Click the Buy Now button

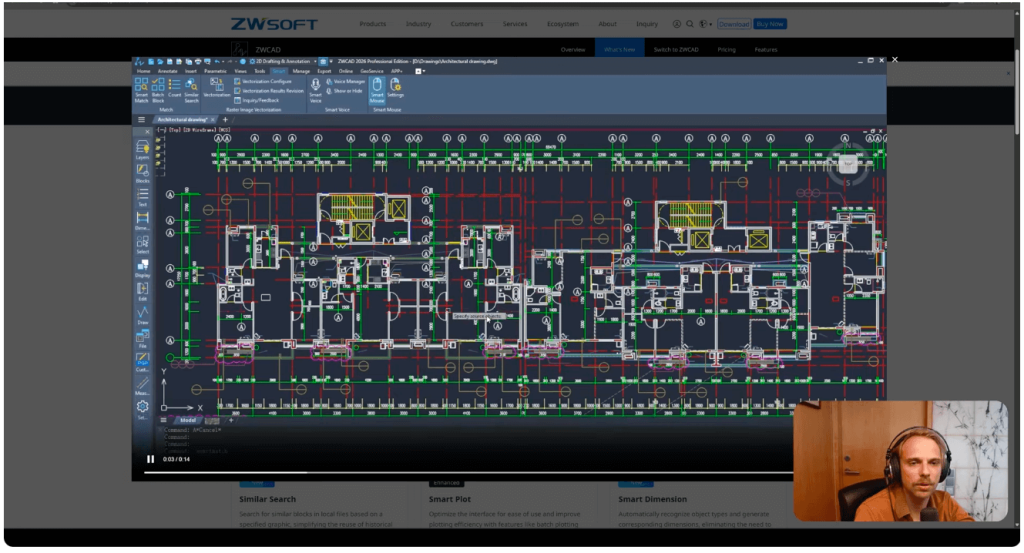click(770, 24)
